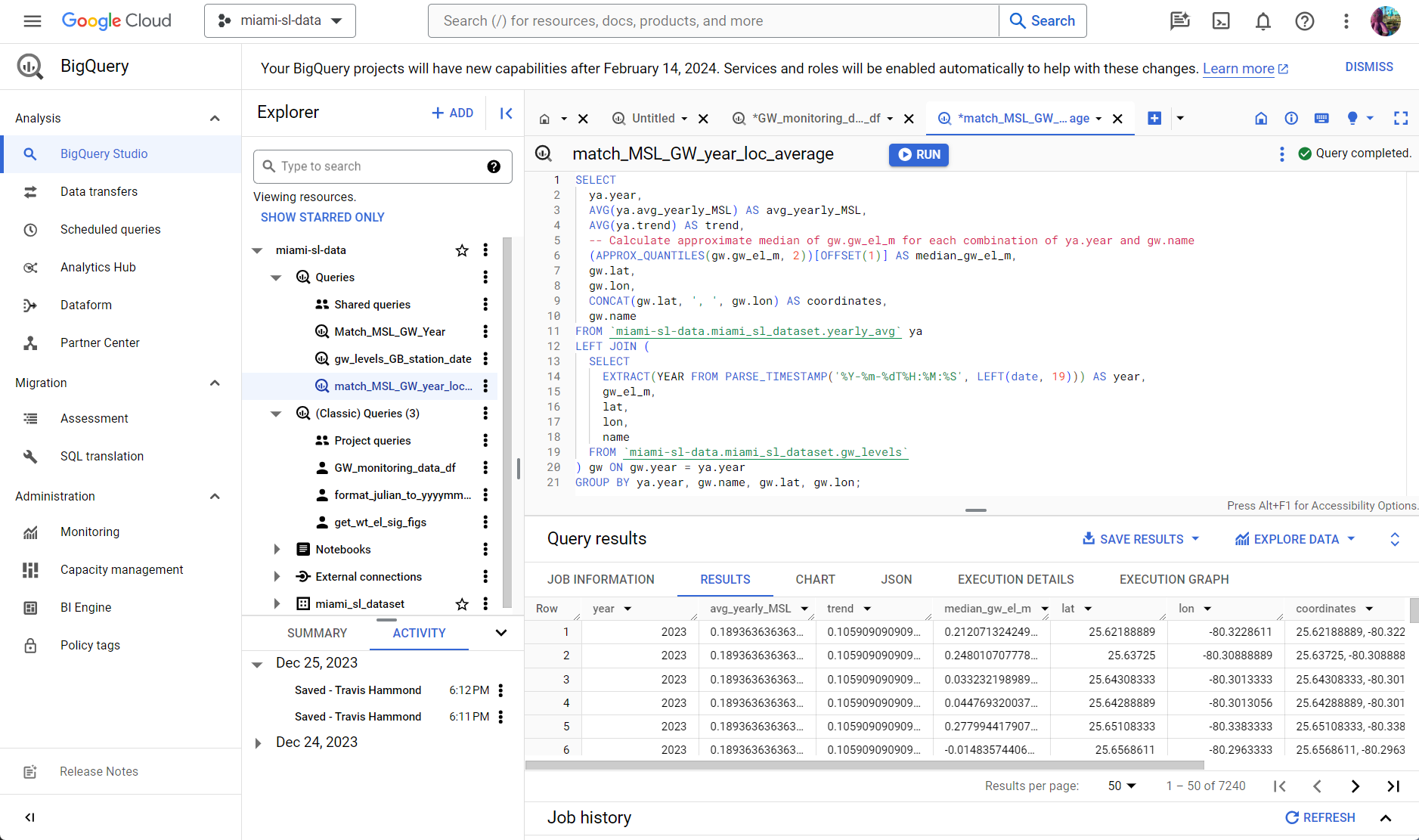Collapse the Migration section
The width and height of the screenshot is (1419, 840).
tap(215, 383)
